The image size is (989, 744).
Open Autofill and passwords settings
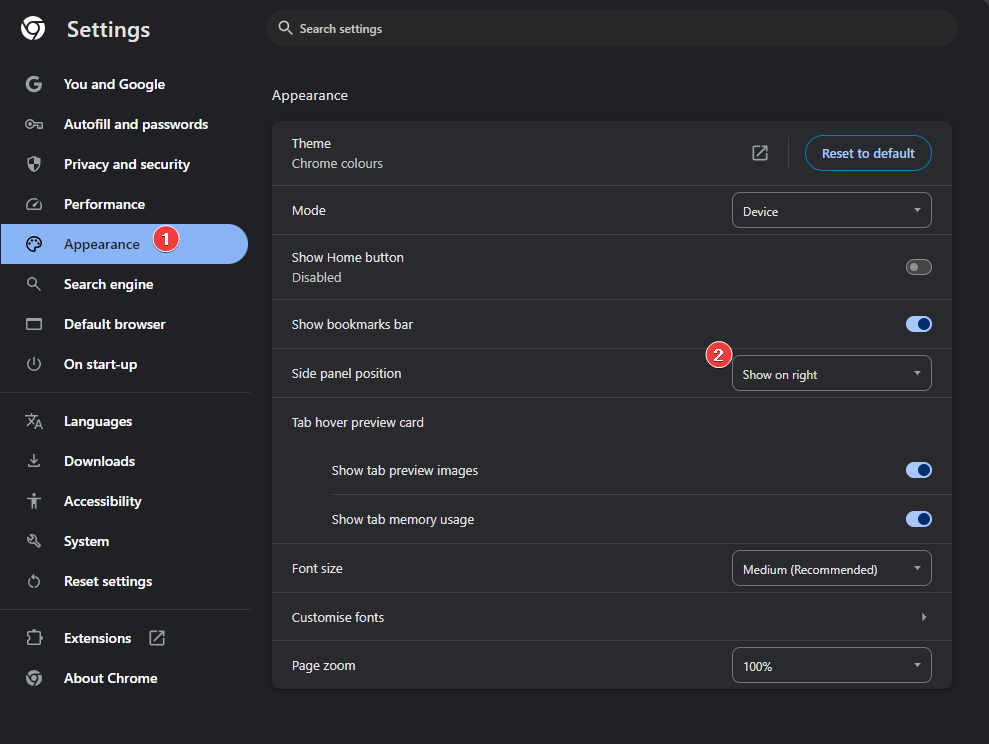pyautogui.click(x=136, y=124)
